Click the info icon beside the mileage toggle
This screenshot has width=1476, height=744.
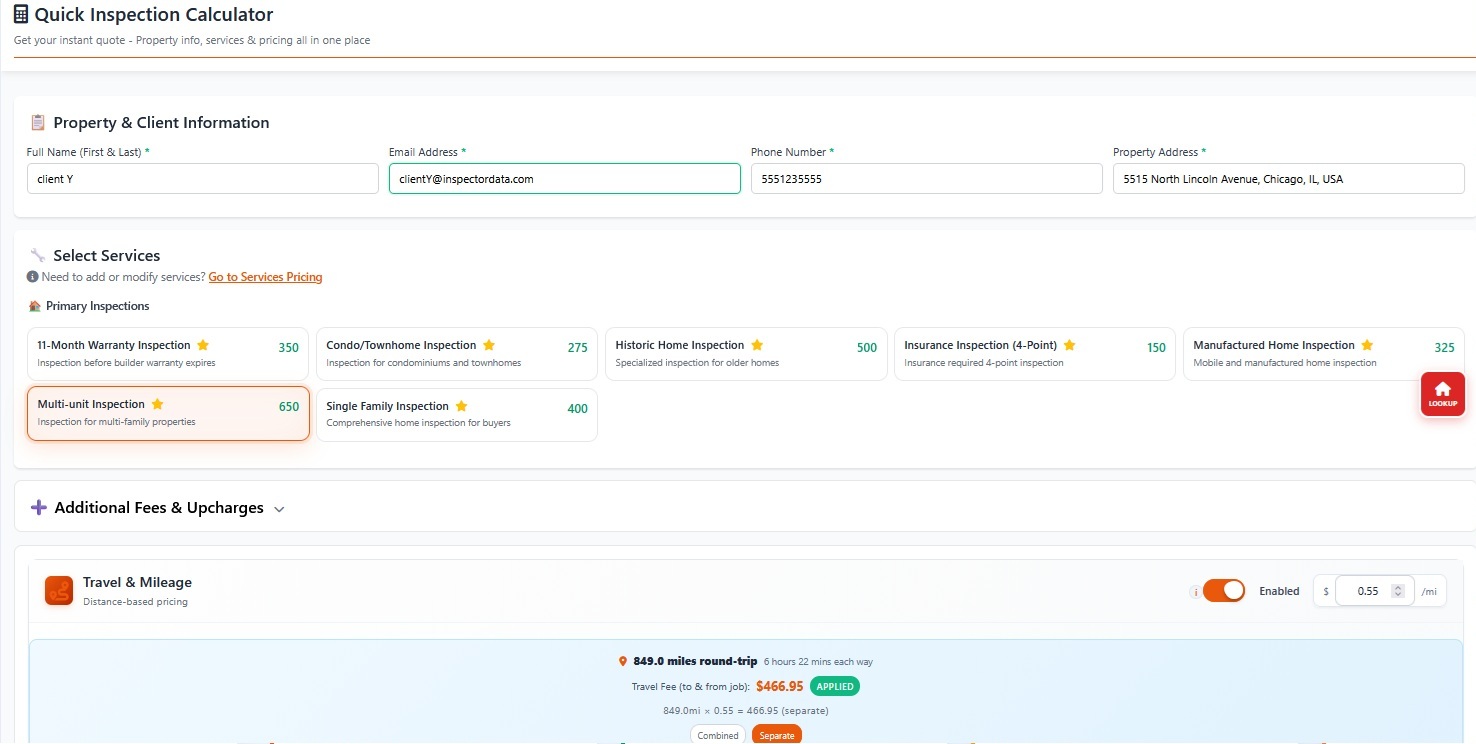click(1194, 592)
